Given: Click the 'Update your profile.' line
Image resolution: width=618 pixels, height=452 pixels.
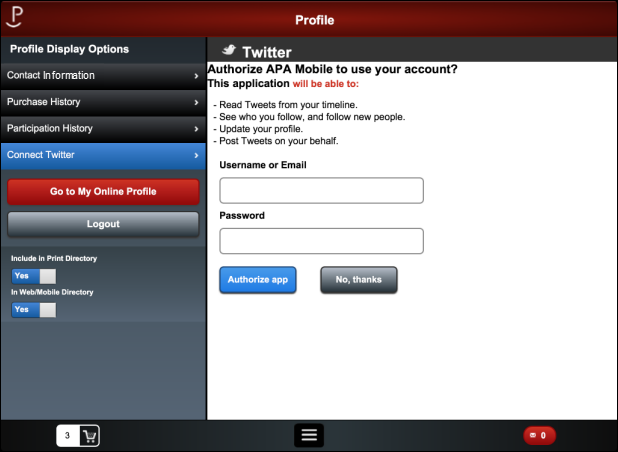Looking at the screenshot, I should 258,129.
